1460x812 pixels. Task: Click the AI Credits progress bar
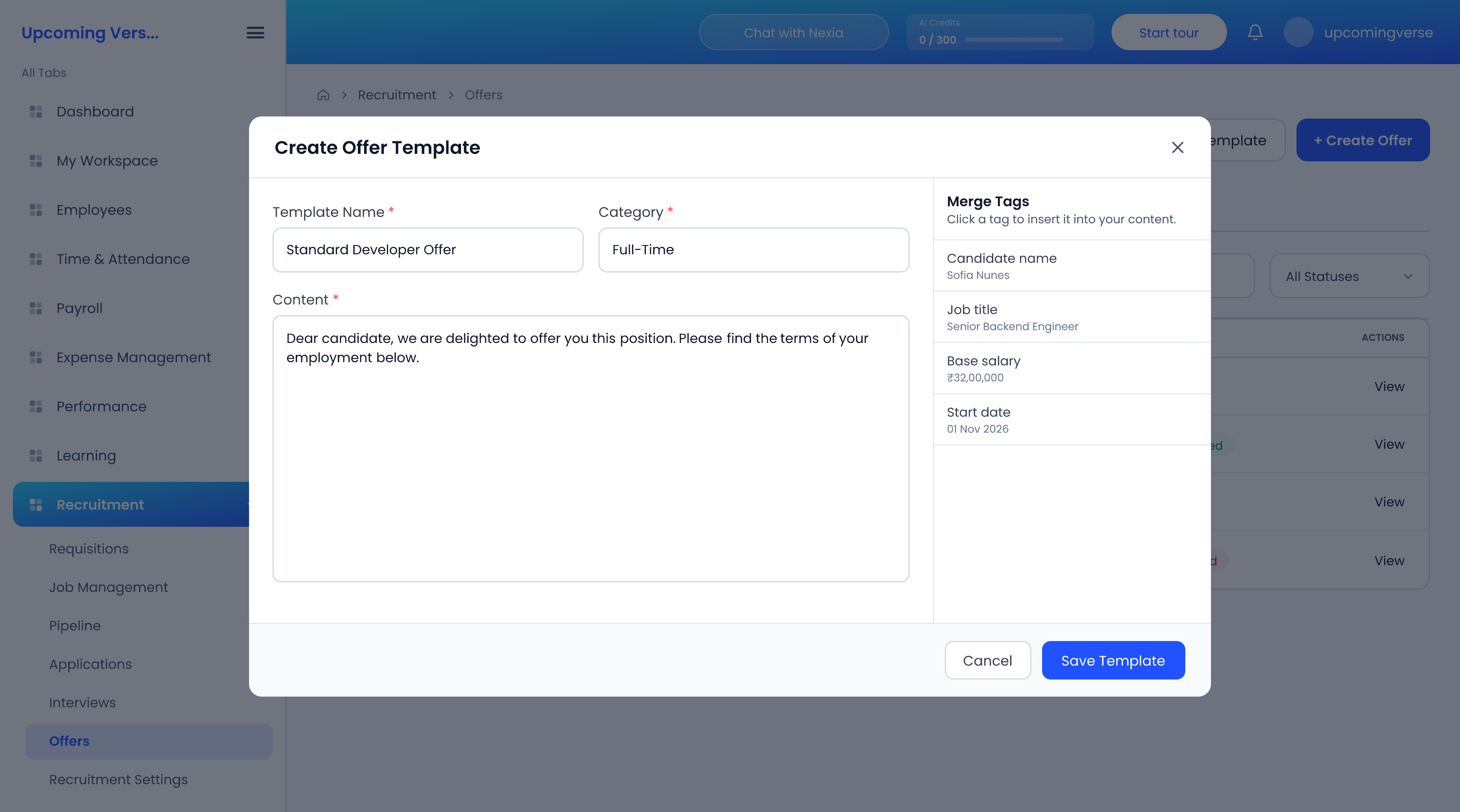click(1014, 40)
